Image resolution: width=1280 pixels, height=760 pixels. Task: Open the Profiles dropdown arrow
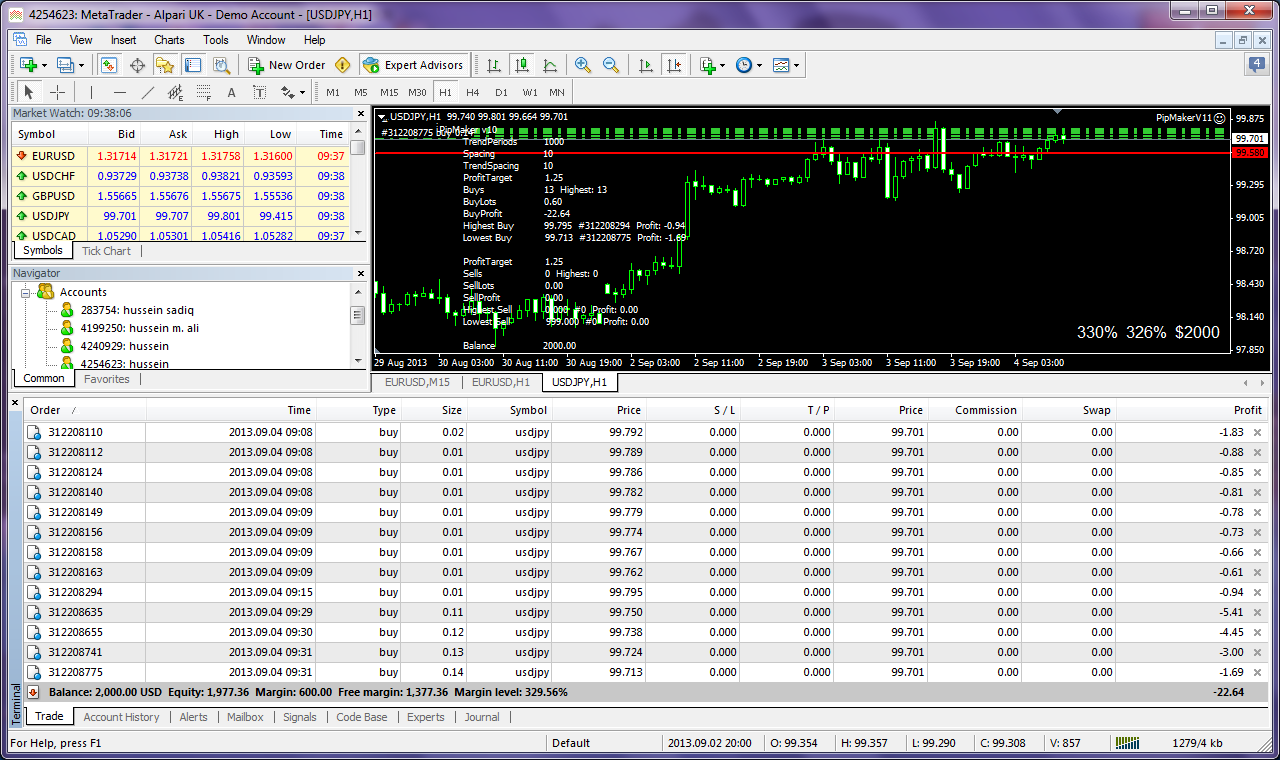pyautogui.click(x=82, y=66)
